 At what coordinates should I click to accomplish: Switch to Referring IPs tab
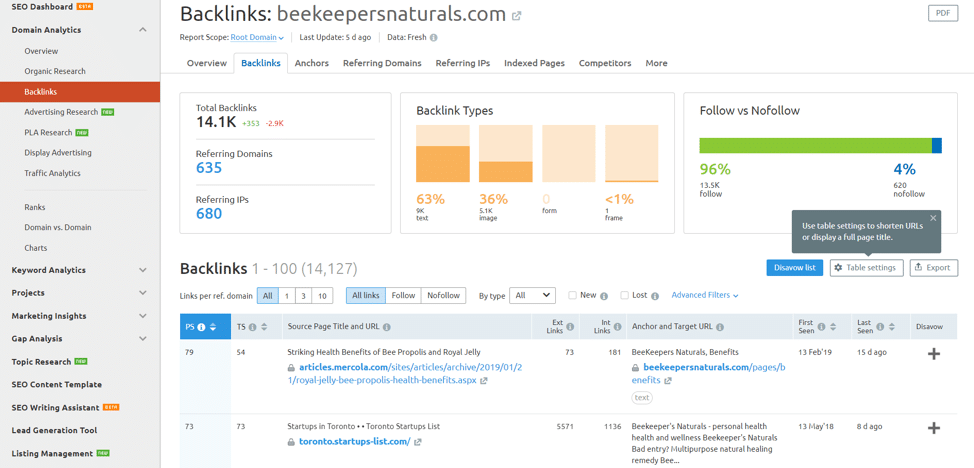tap(463, 63)
